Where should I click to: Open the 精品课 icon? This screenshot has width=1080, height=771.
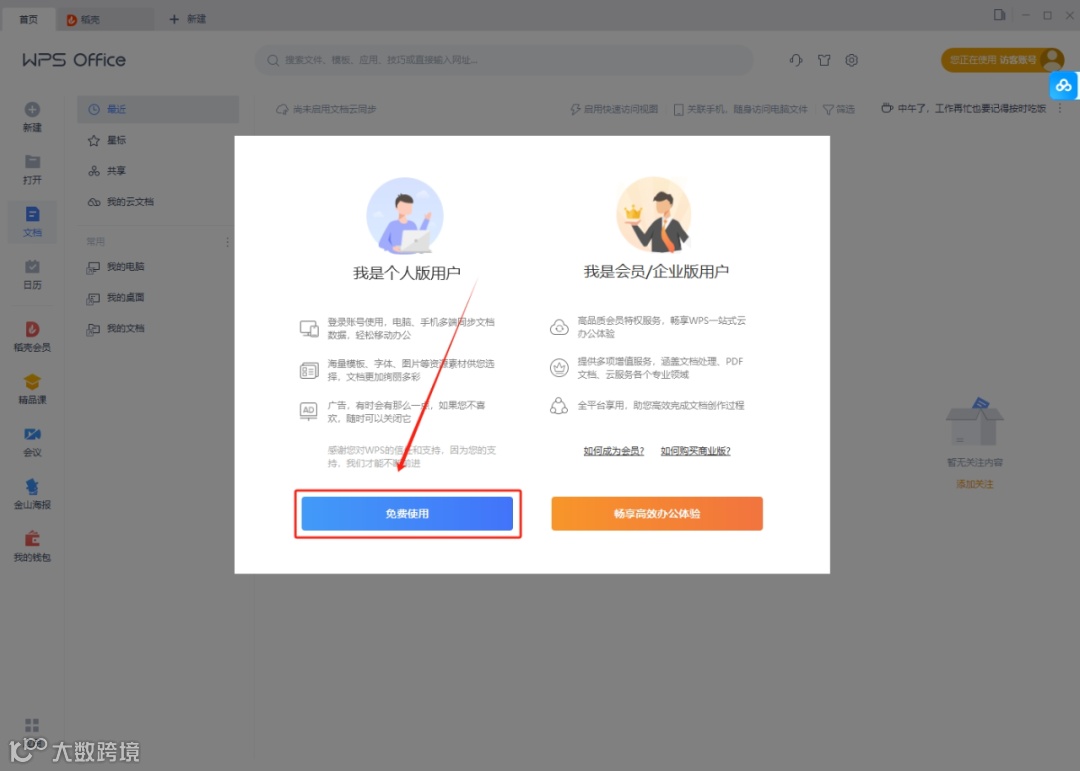tap(32, 382)
